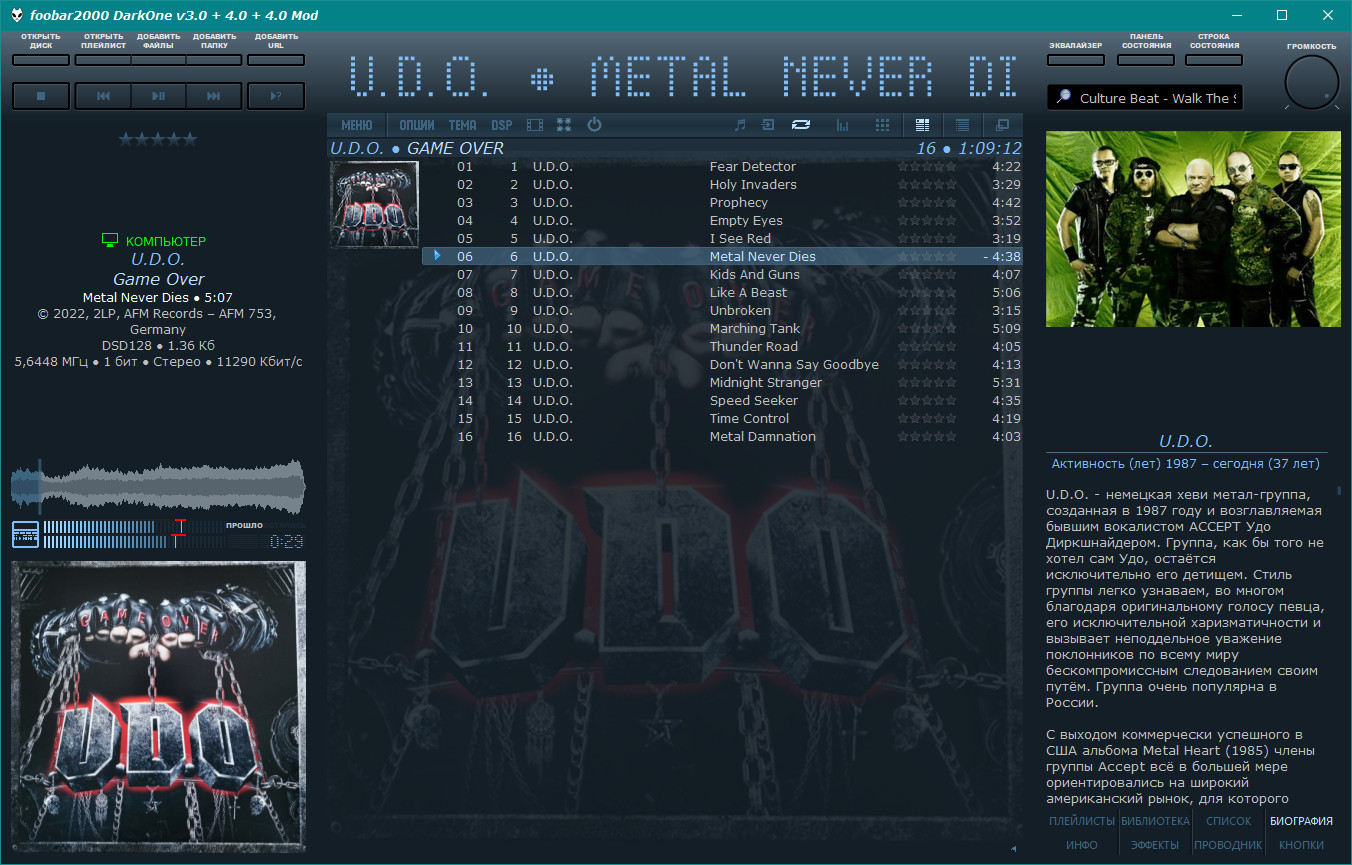Open the Меню menu
This screenshot has width=1352, height=865.
[x=357, y=125]
